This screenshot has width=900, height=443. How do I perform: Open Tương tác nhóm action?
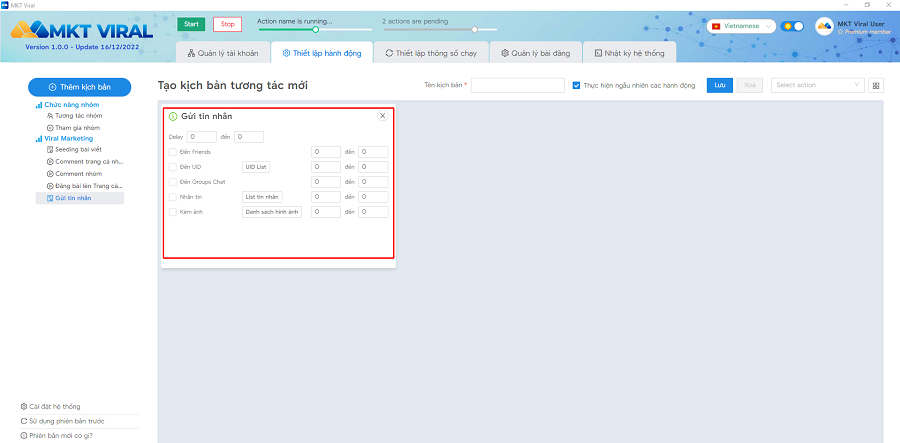[77, 116]
